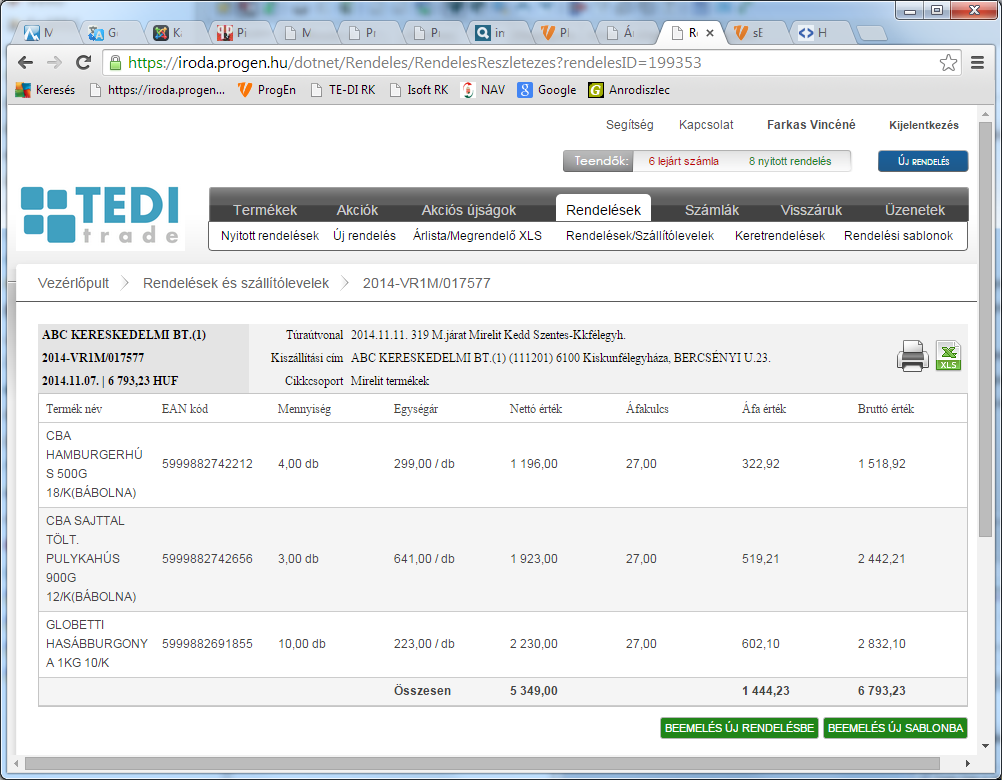This screenshot has height=780, width=1002.
Task: Click the Kapcsolat link
Action: point(706,125)
